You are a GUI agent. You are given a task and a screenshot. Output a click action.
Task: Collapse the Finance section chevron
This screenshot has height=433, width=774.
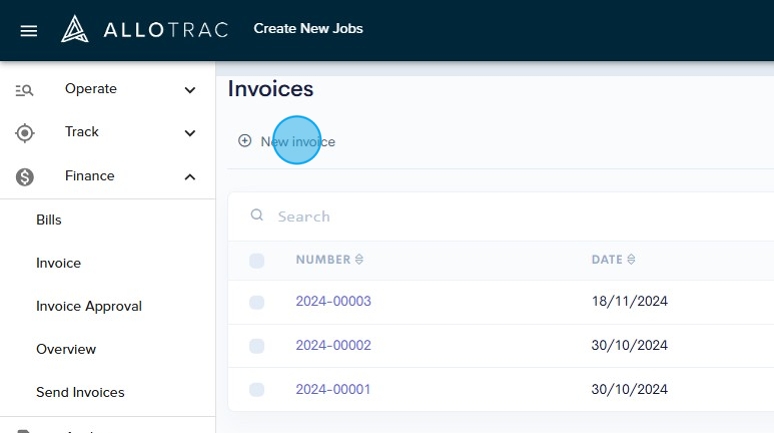coord(190,177)
